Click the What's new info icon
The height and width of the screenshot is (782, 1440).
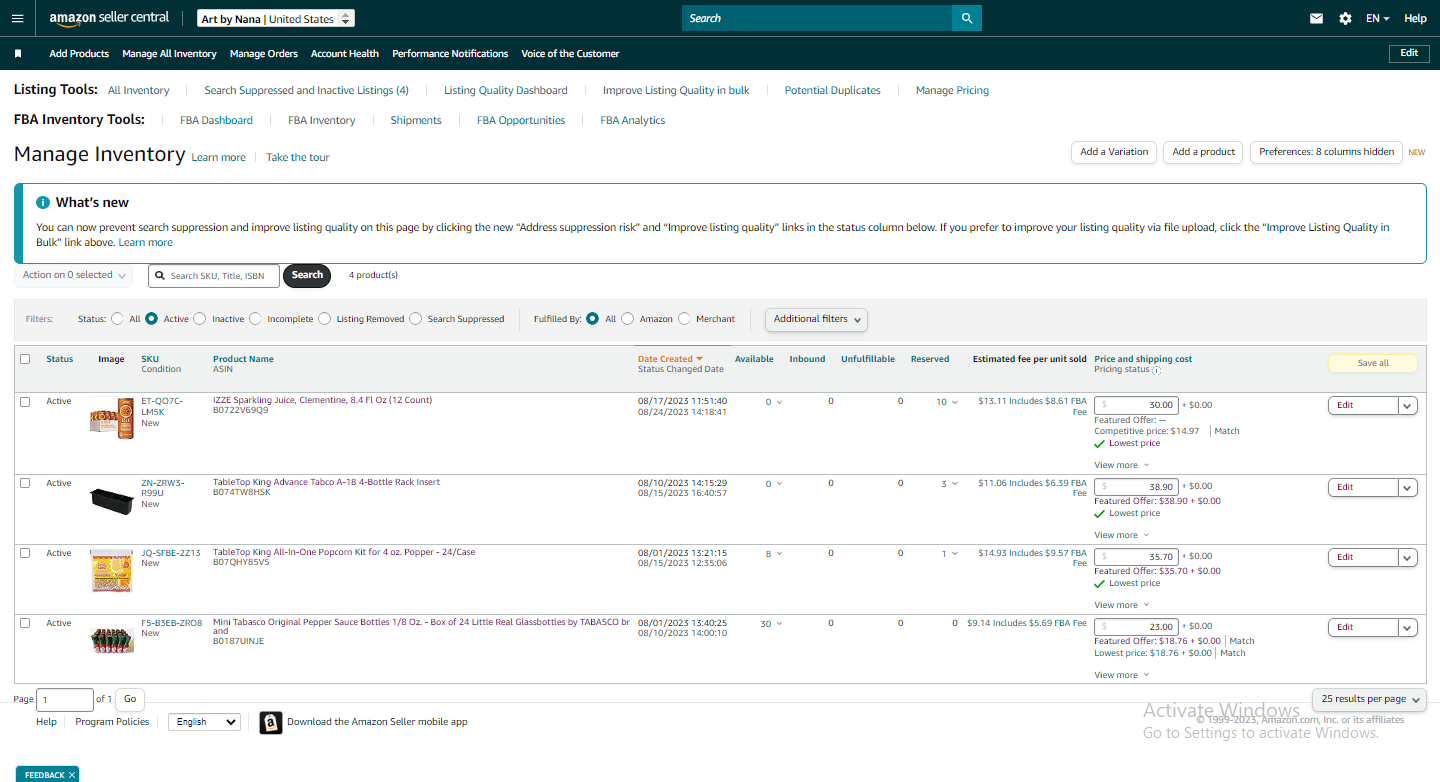[43, 202]
